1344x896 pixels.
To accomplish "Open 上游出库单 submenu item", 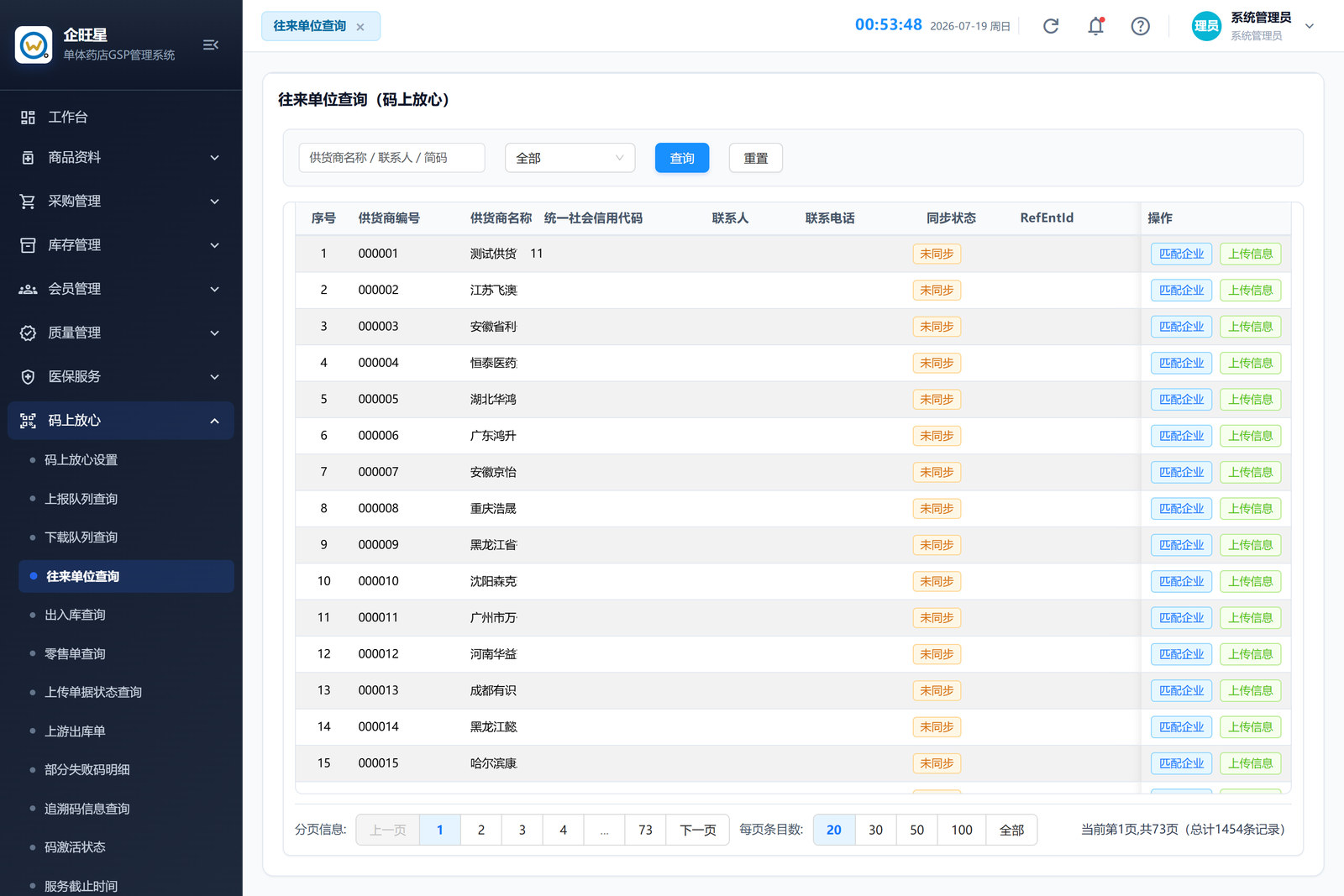I will (x=75, y=731).
